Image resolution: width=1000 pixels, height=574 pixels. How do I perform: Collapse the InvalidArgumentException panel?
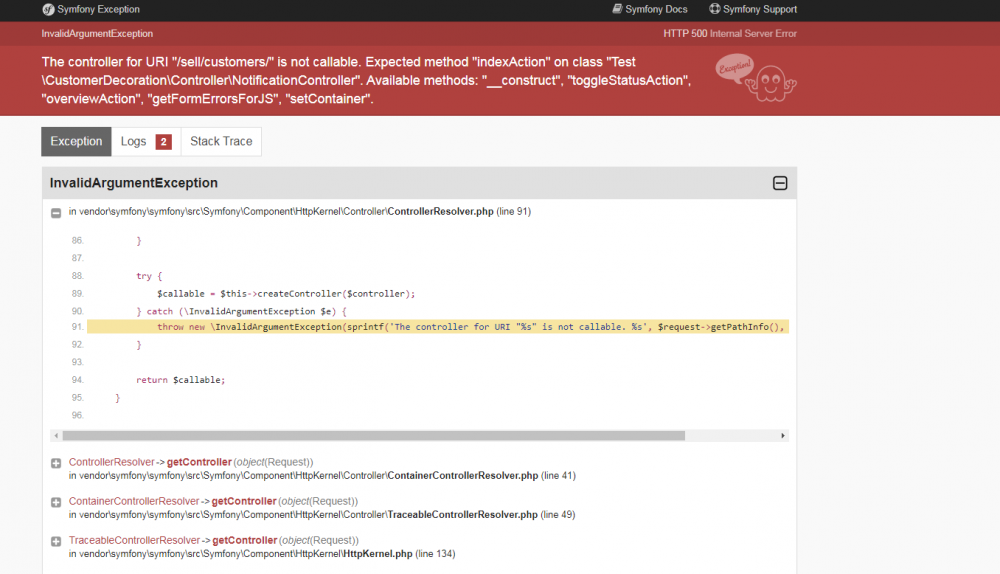779,184
